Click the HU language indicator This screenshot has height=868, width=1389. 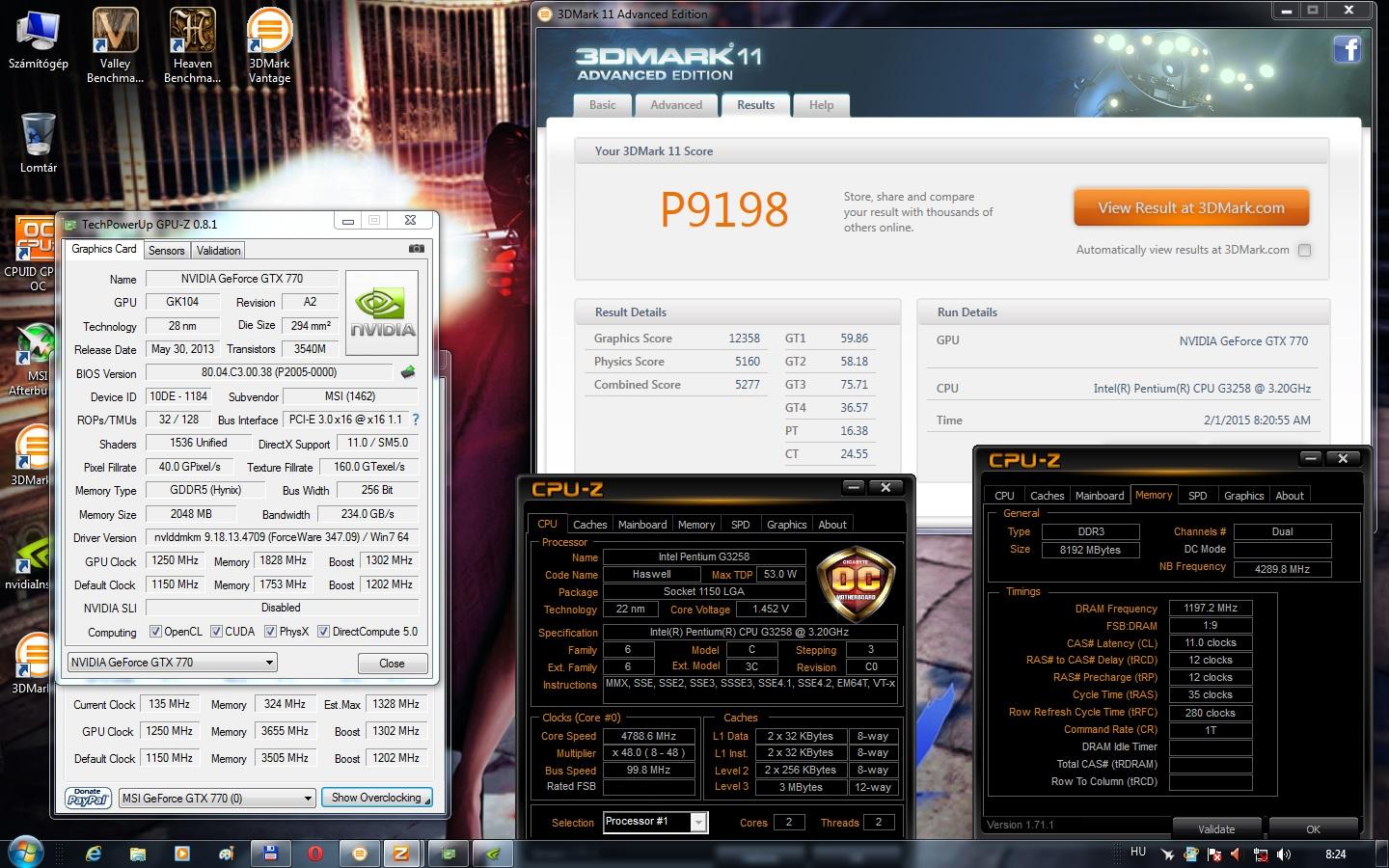pyautogui.click(x=1138, y=853)
